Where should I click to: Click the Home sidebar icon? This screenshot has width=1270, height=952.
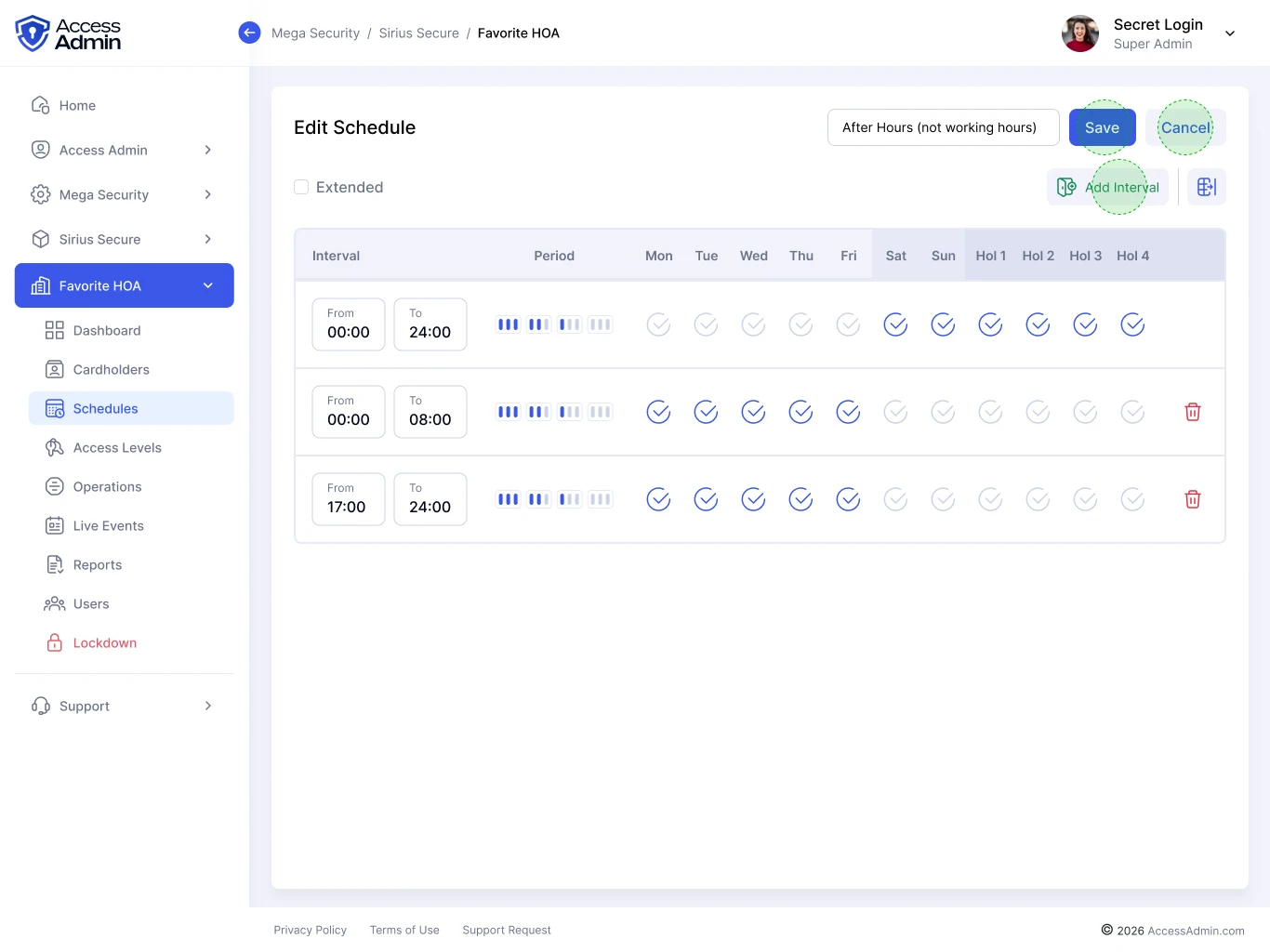point(41,105)
